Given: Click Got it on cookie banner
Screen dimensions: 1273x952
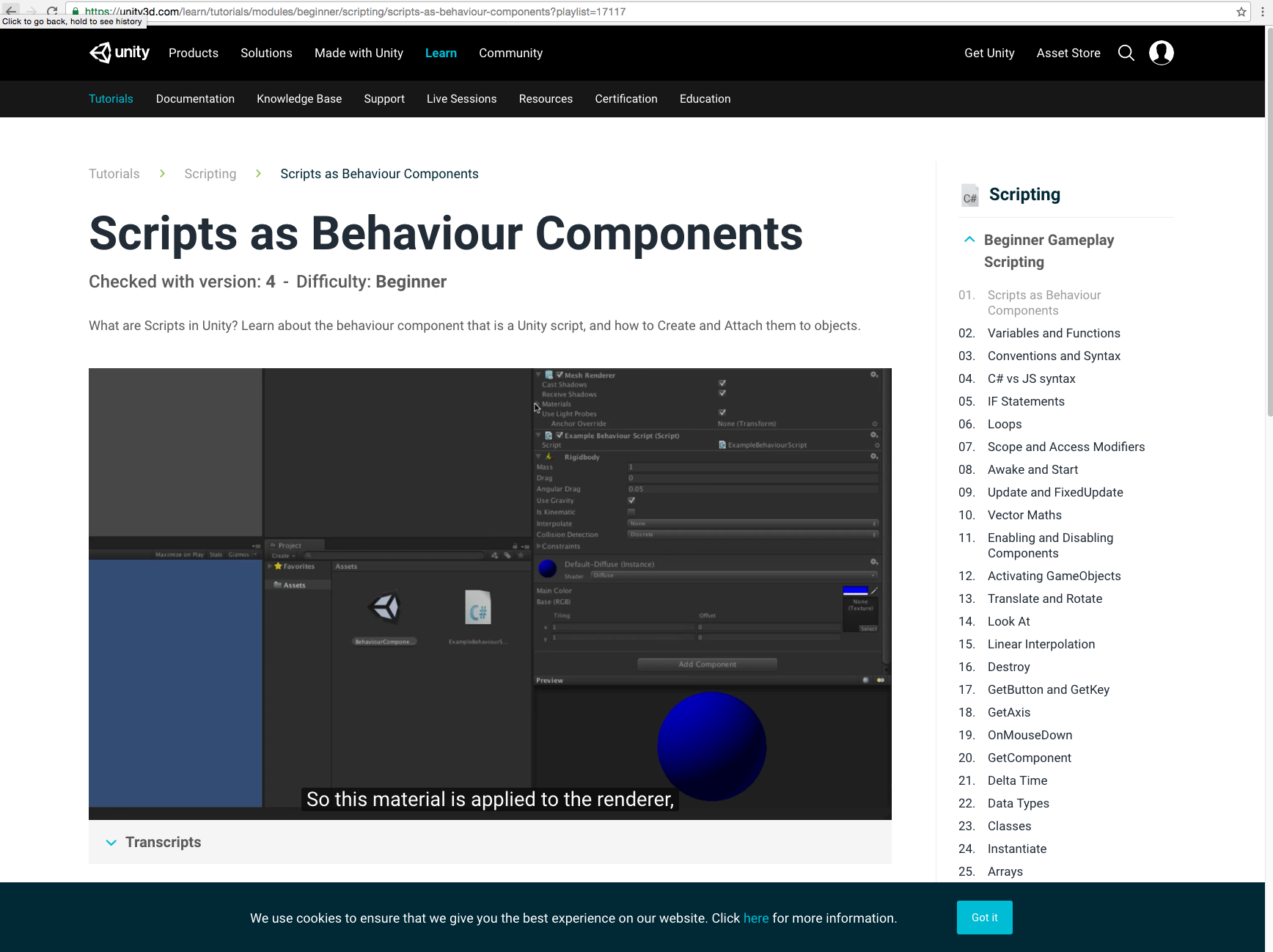Looking at the screenshot, I should (984, 918).
